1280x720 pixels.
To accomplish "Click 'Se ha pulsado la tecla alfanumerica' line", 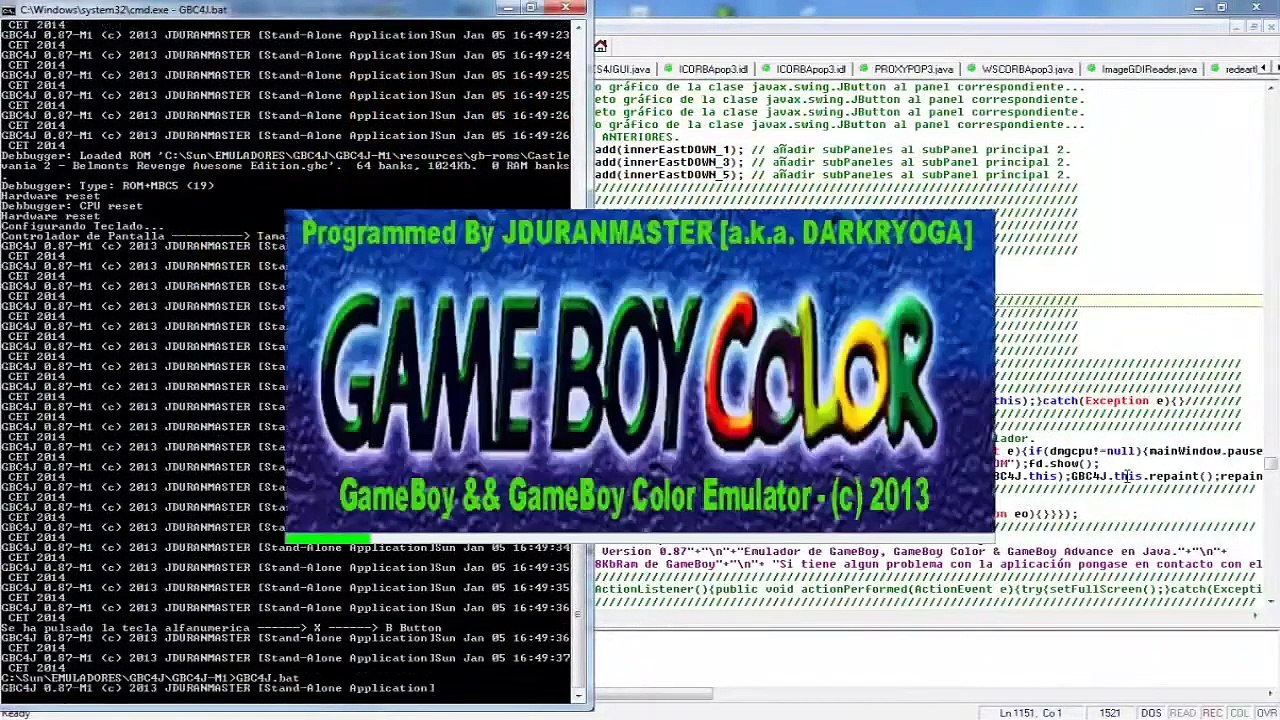I will click(221, 628).
